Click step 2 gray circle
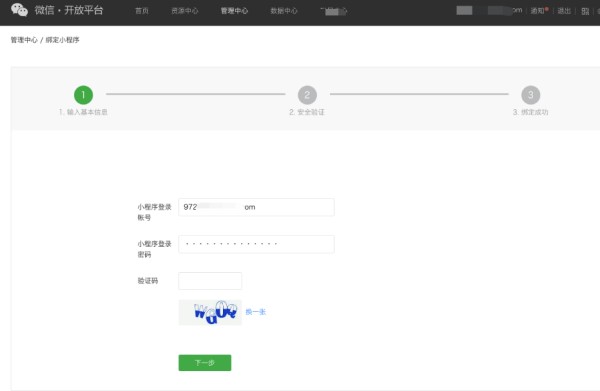The image size is (600, 391). [x=307, y=95]
